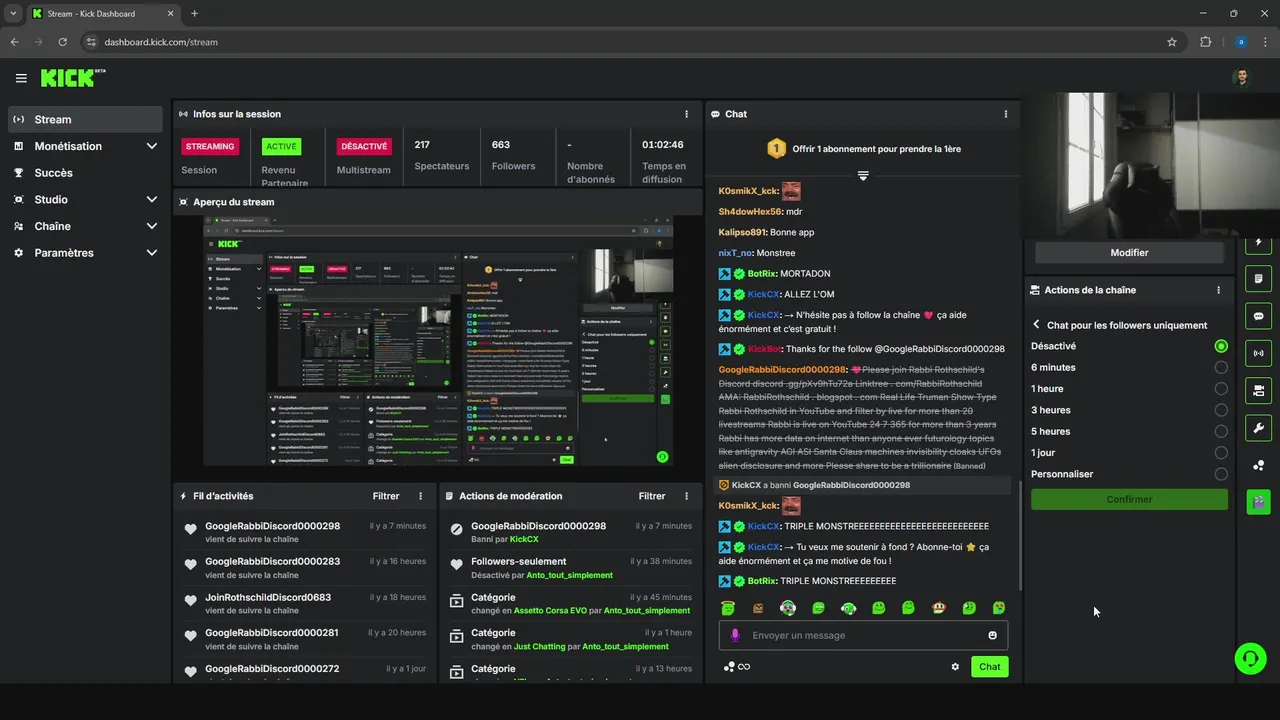
Task: Select the Désactivé radio option
Action: click(x=1221, y=346)
